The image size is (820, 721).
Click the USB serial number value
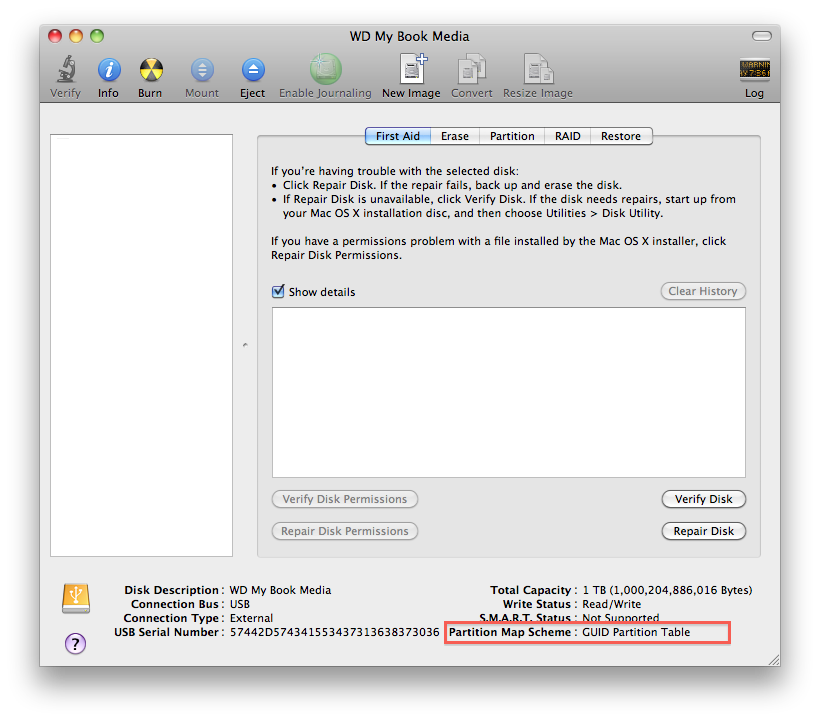(335, 632)
